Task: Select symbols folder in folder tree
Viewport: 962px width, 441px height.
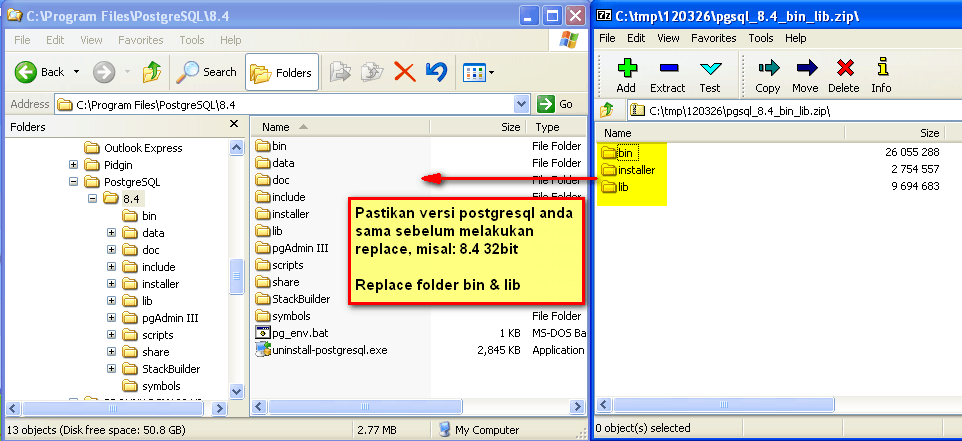Action: click(x=152, y=386)
